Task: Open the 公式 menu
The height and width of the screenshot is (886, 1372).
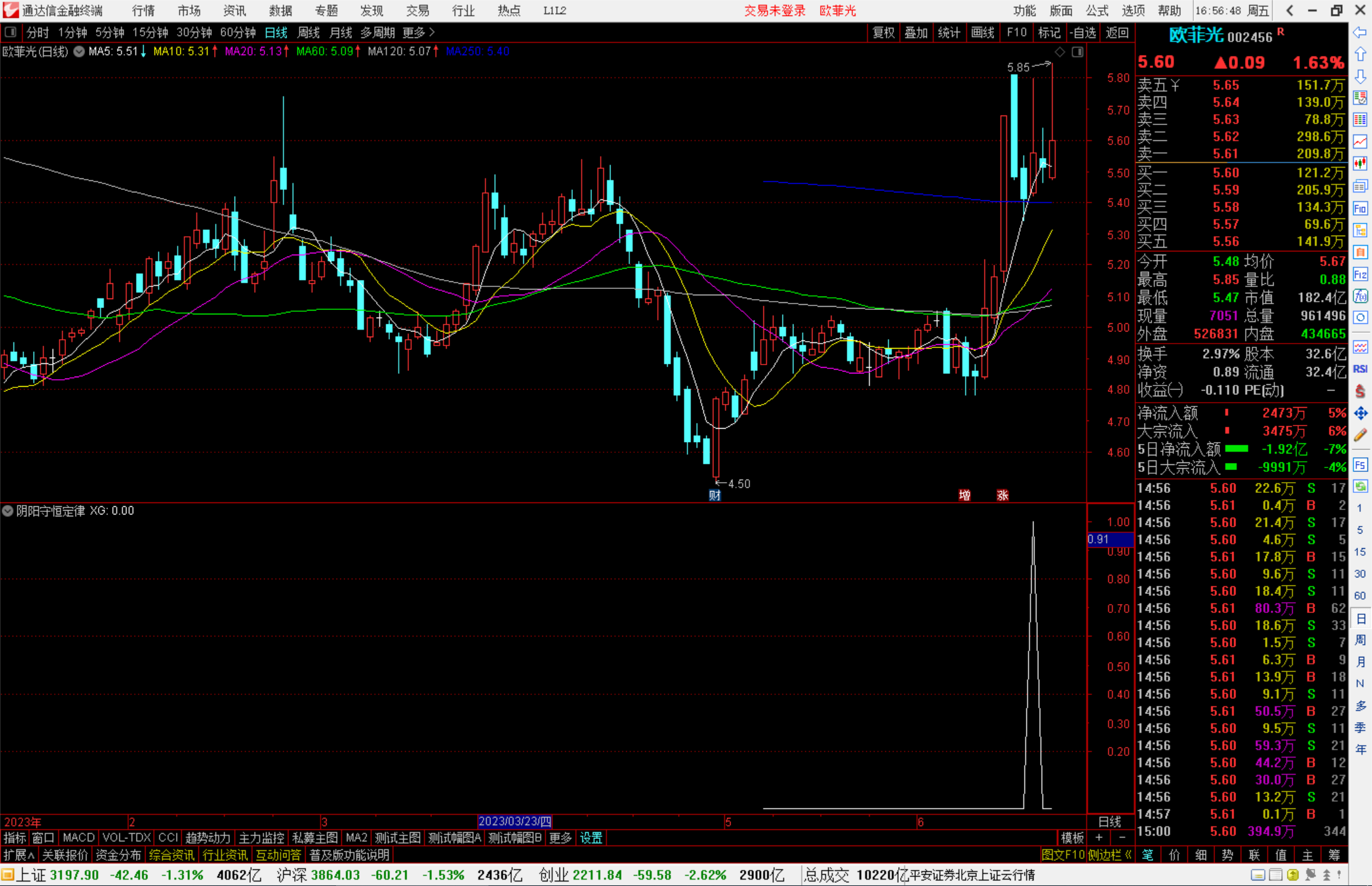Action: pyautogui.click(x=1097, y=10)
